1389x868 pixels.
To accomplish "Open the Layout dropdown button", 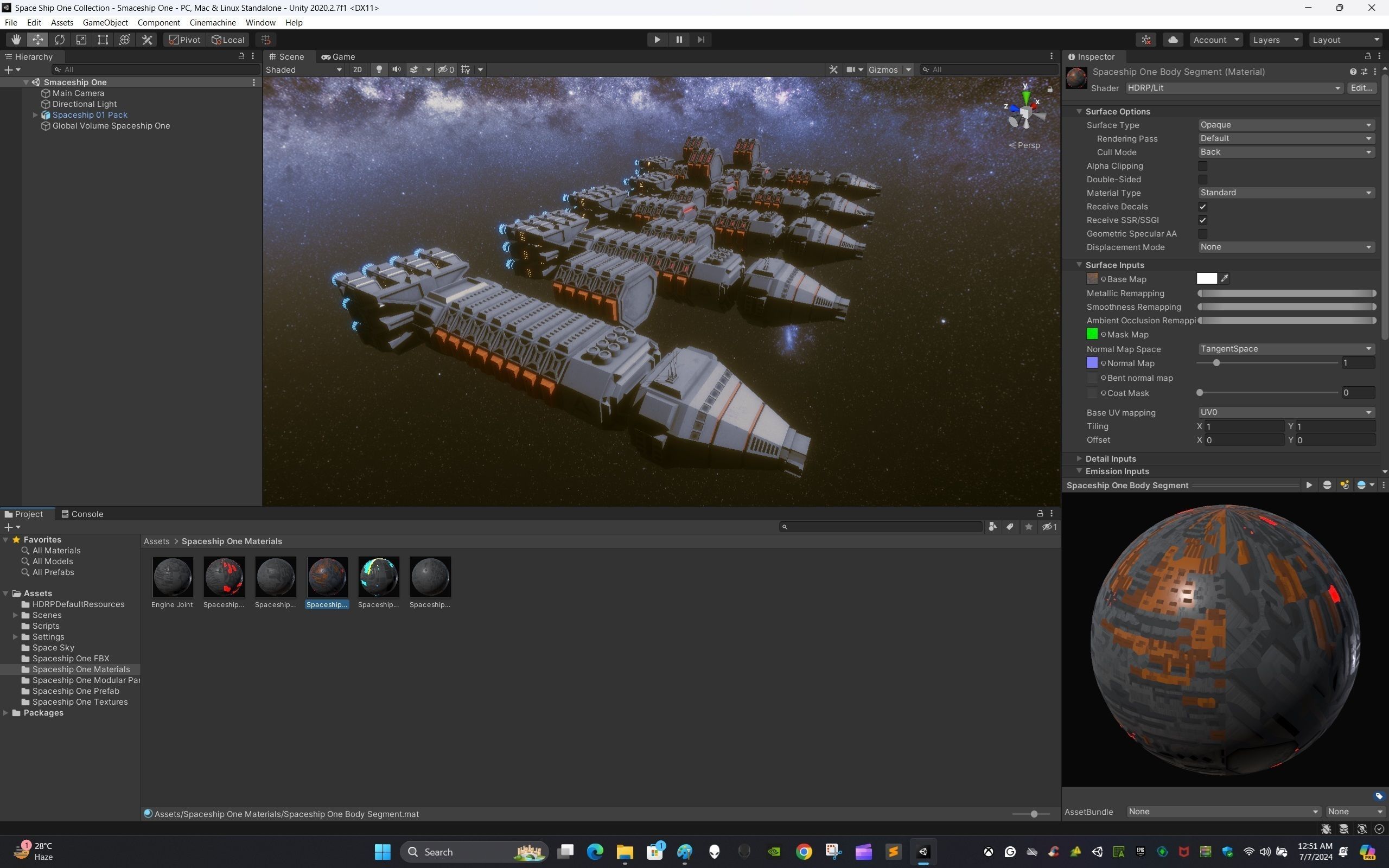I will (1346, 40).
